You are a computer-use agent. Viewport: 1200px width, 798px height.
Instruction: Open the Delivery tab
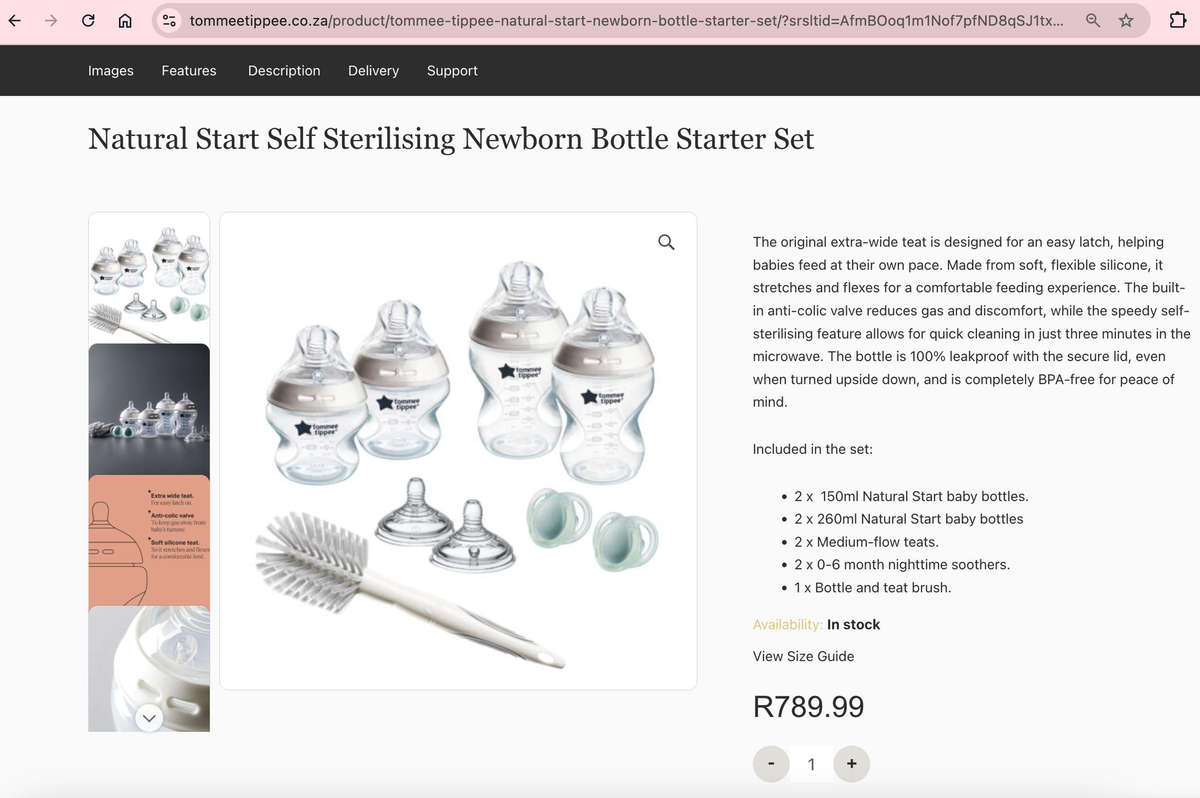373,70
